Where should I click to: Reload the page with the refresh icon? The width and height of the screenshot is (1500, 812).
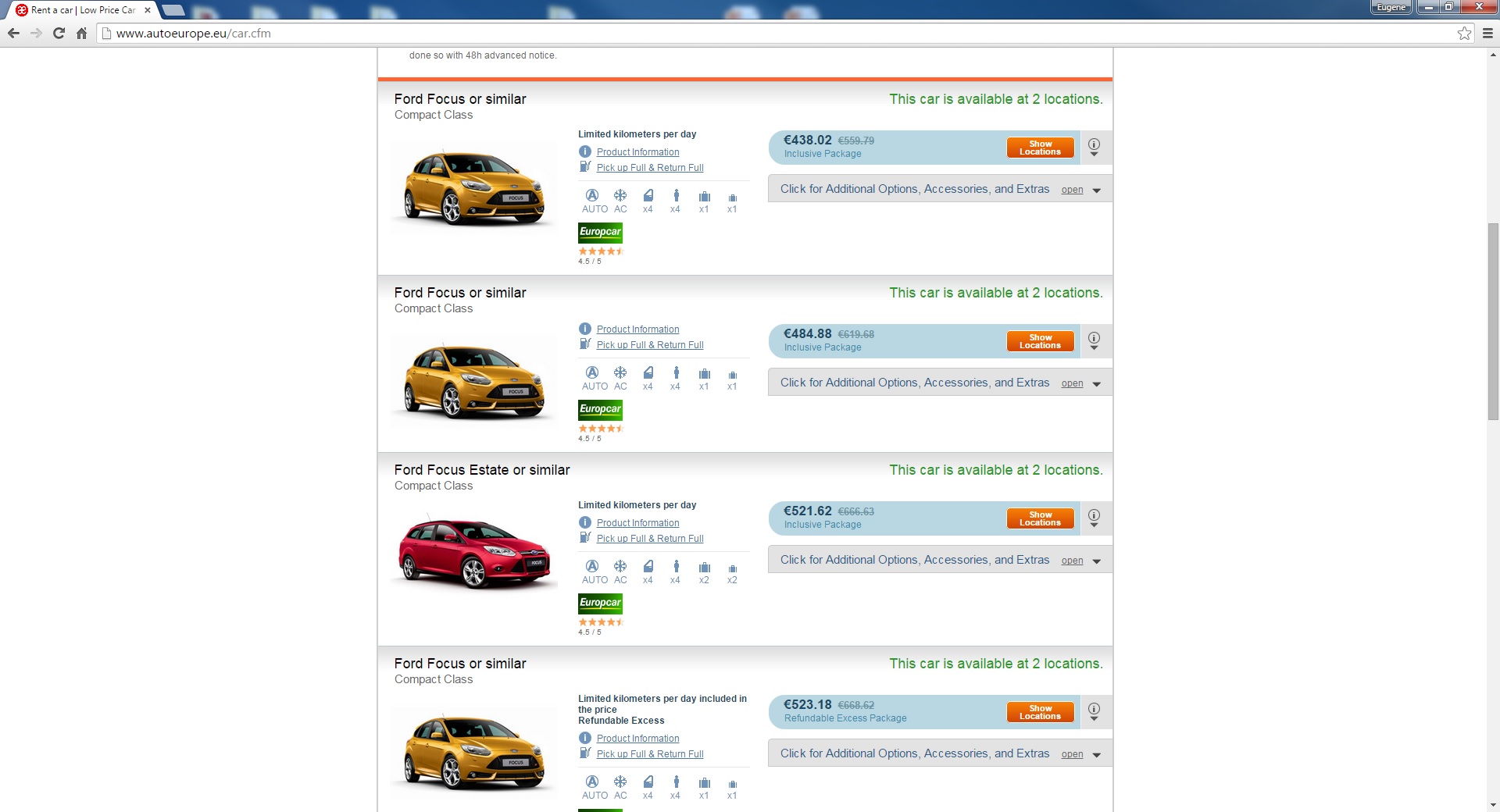pyautogui.click(x=59, y=34)
